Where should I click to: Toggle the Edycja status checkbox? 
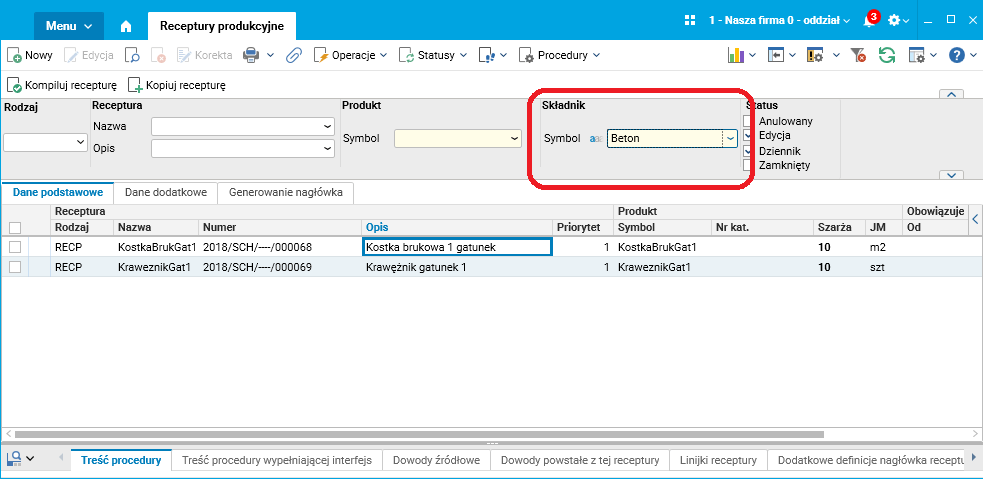pyautogui.click(x=747, y=135)
